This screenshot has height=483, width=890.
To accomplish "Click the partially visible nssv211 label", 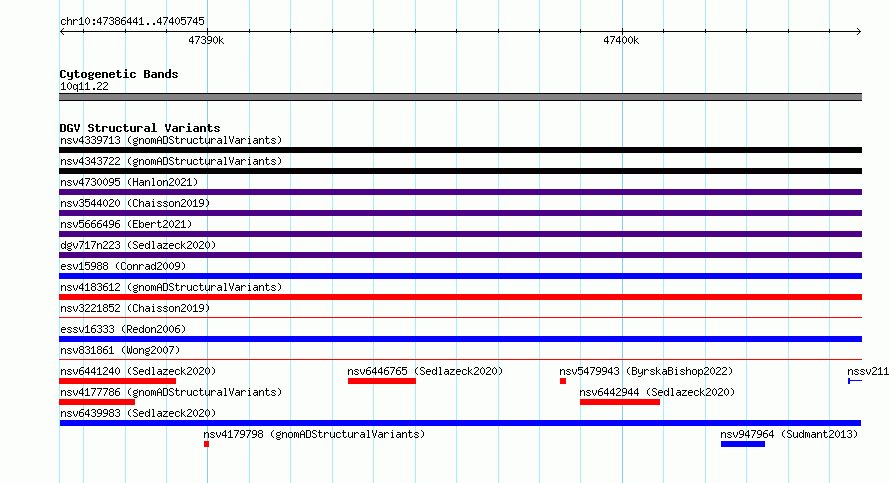I will (868, 371).
